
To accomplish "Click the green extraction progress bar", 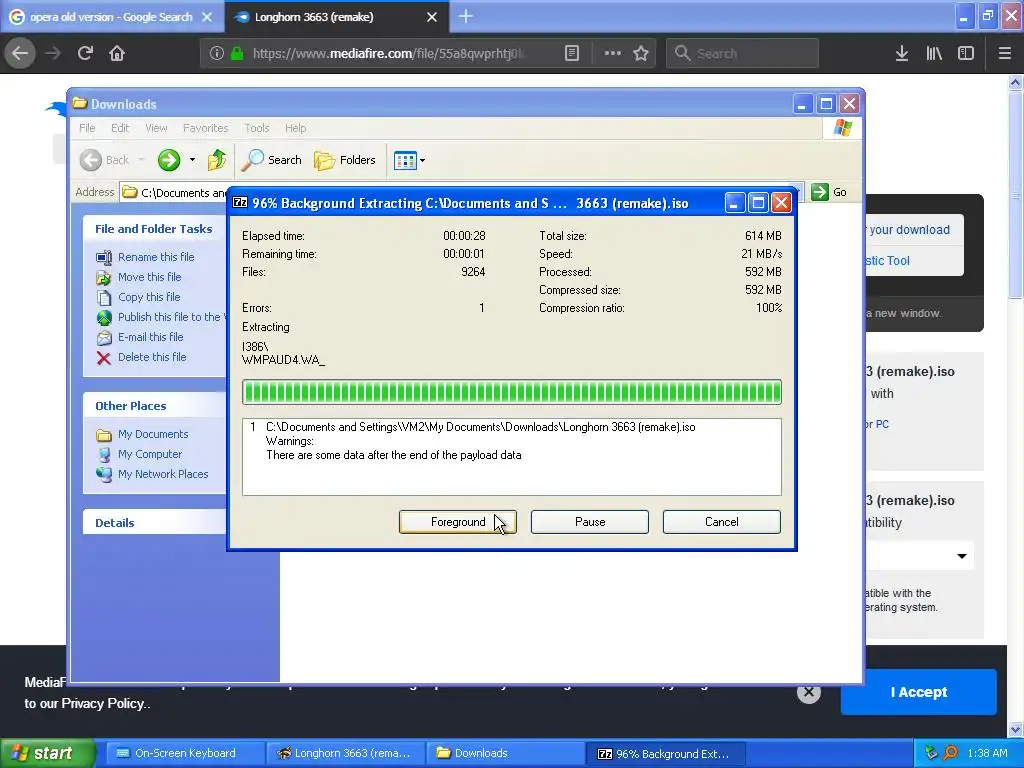I will click(511, 392).
